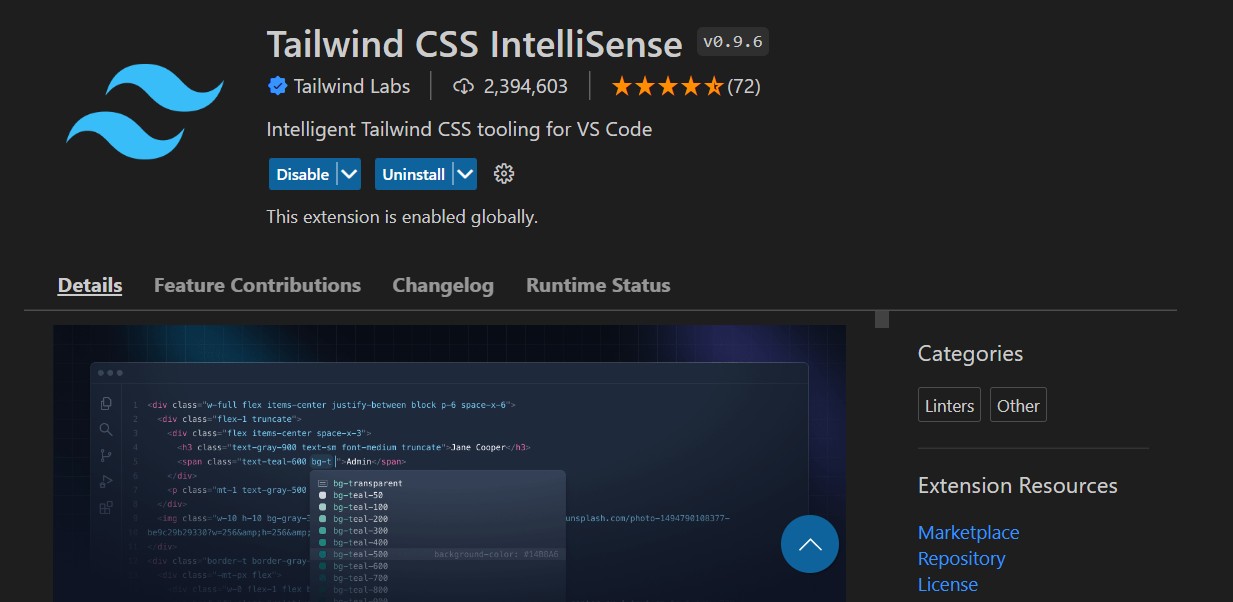Click the install count cloud icon
Image resolution: width=1233 pixels, height=602 pixels.
[462, 86]
